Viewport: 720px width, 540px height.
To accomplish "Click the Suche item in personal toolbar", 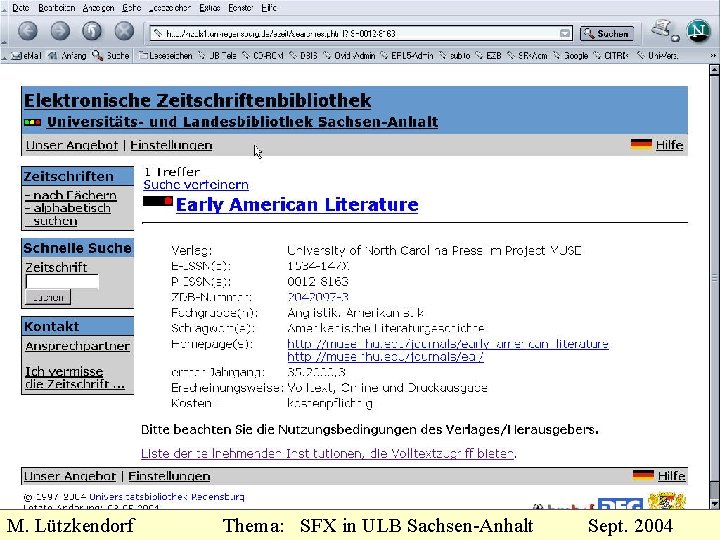I will pyautogui.click(x=111, y=56).
